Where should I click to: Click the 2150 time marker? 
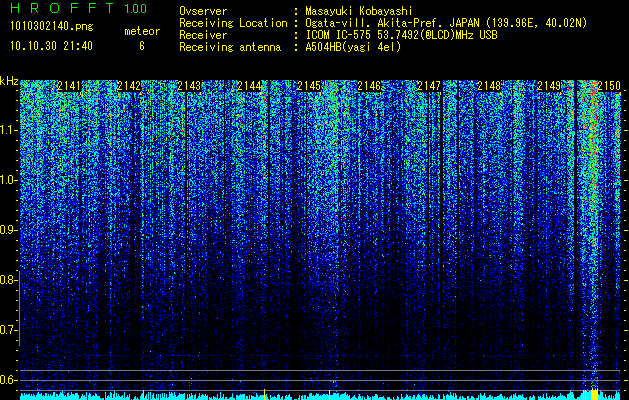pyautogui.click(x=609, y=86)
